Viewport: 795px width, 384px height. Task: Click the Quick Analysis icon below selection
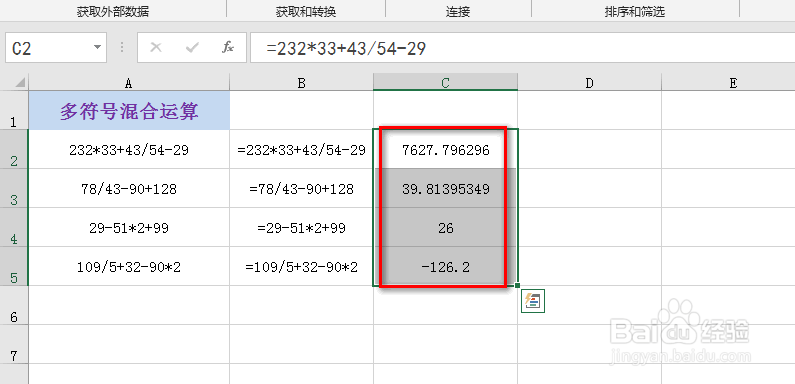click(532, 301)
